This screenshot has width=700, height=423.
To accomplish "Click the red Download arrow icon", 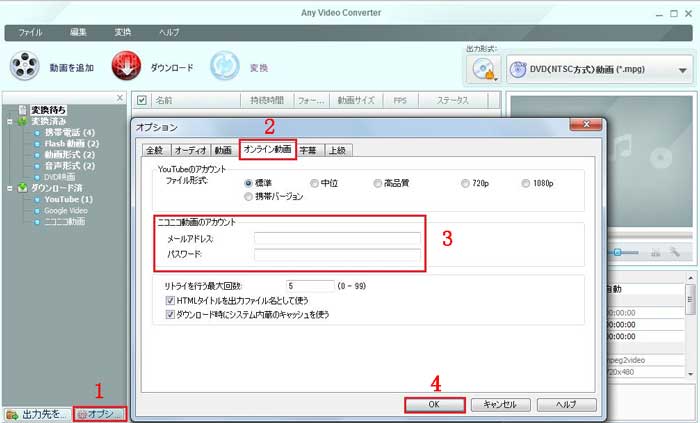I will tap(126, 66).
